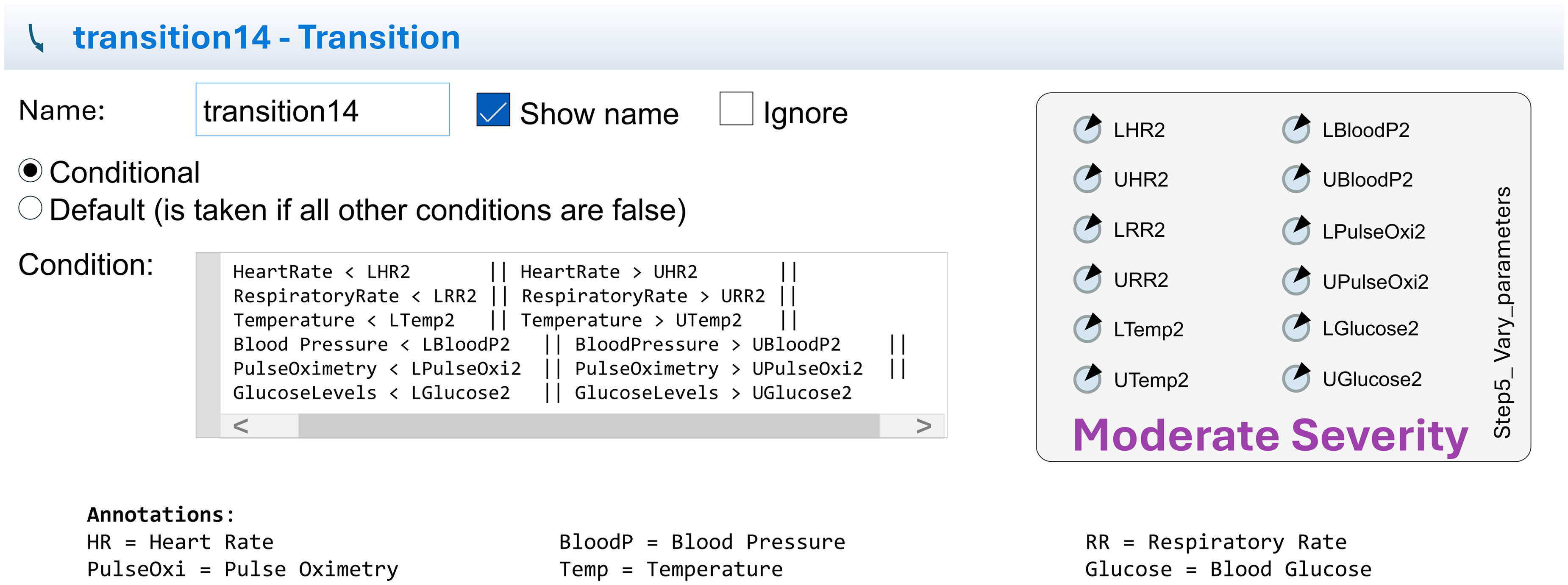This screenshot has height=585, width=1568.
Task: Click the UGlucose2 parameter icon
Action: click(1296, 378)
